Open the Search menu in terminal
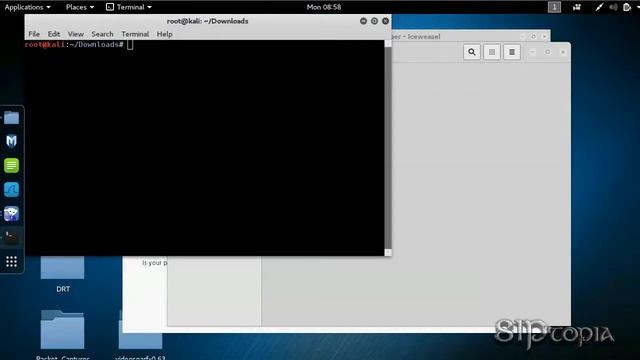 [x=102, y=34]
